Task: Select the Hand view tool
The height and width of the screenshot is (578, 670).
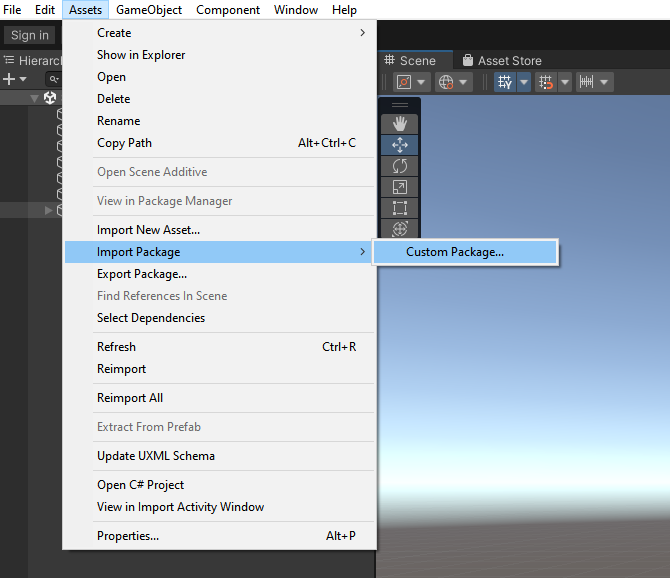Action: [400, 123]
